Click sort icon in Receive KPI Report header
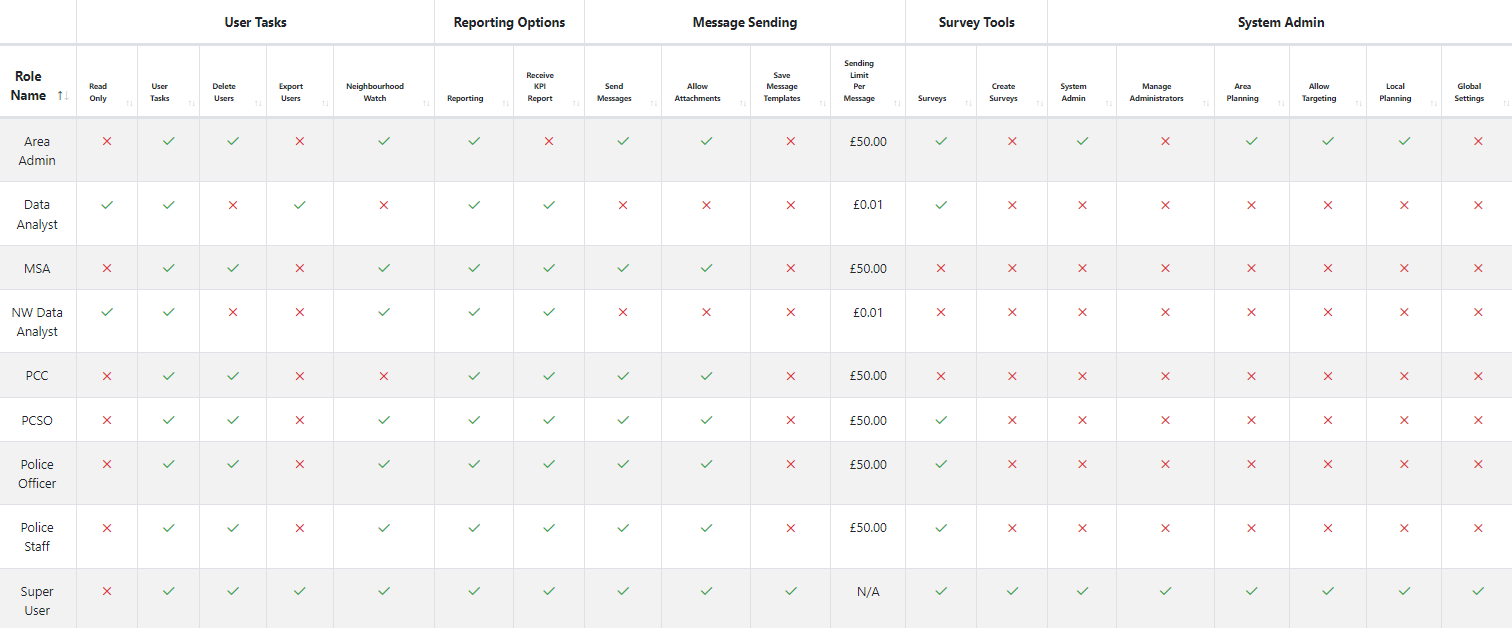The height and width of the screenshot is (628, 1512). click(576, 103)
